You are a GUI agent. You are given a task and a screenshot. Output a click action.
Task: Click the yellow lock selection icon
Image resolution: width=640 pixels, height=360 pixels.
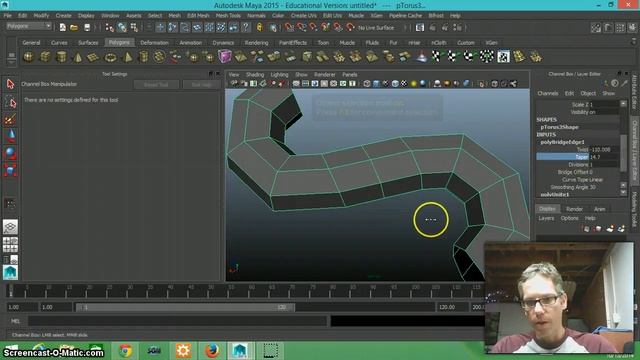(x=260, y=27)
